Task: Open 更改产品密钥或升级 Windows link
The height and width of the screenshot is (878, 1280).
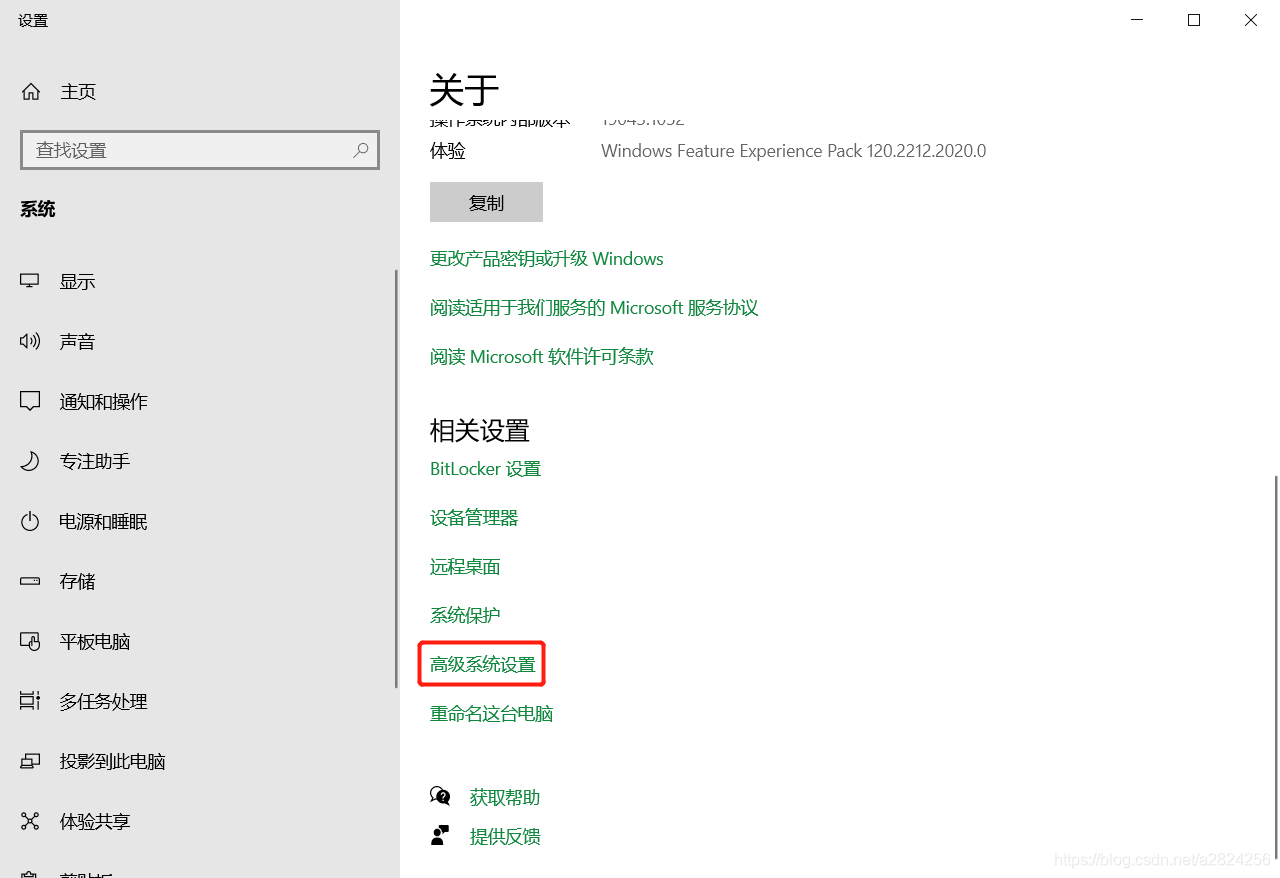Action: coord(547,259)
